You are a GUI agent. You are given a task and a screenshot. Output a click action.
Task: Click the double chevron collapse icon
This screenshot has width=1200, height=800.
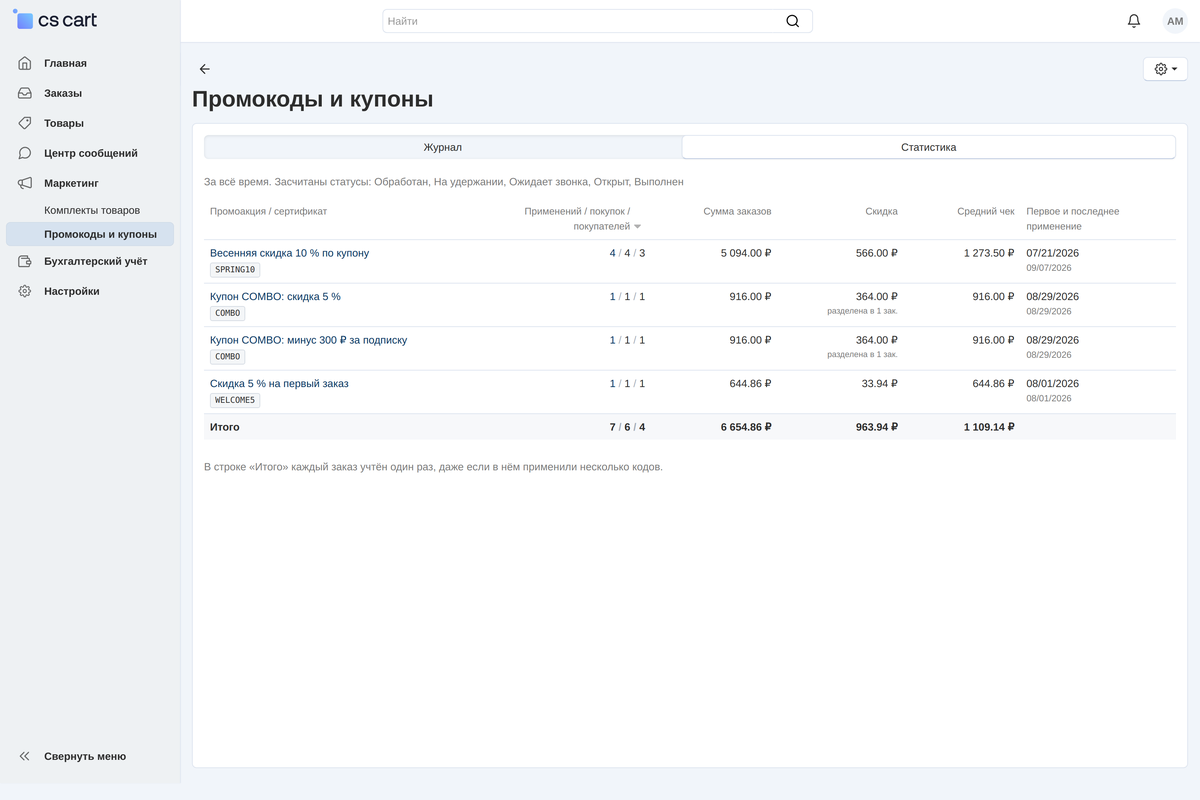point(25,756)
